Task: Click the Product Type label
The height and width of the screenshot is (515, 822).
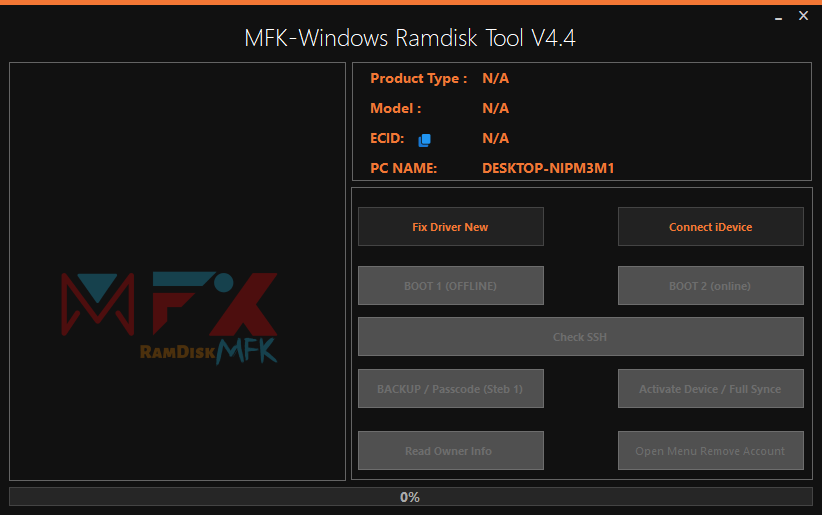Action: click(418, 79)
